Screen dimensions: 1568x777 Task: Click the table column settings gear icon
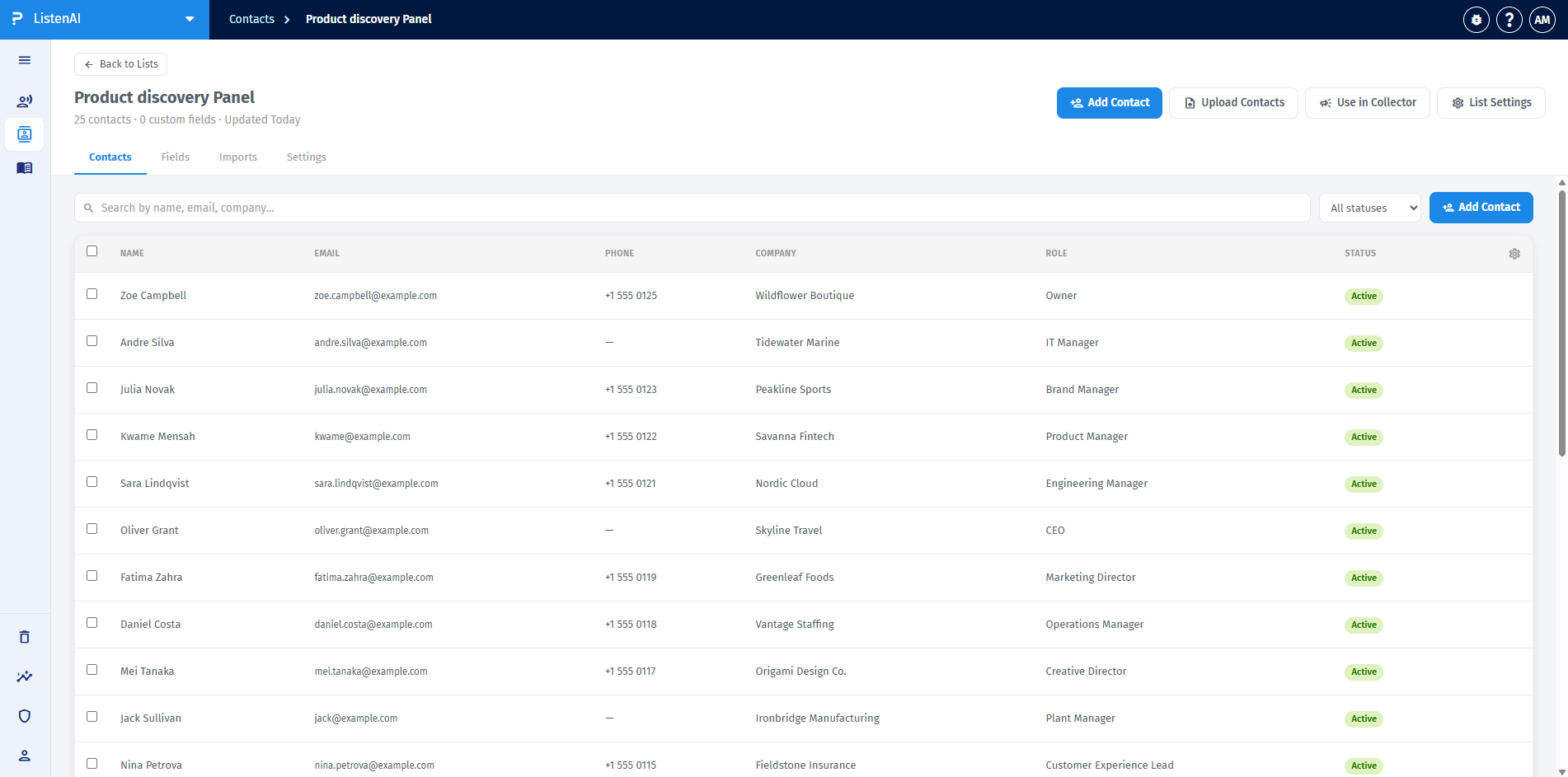pyautogui.click(x=1514, y=254)
